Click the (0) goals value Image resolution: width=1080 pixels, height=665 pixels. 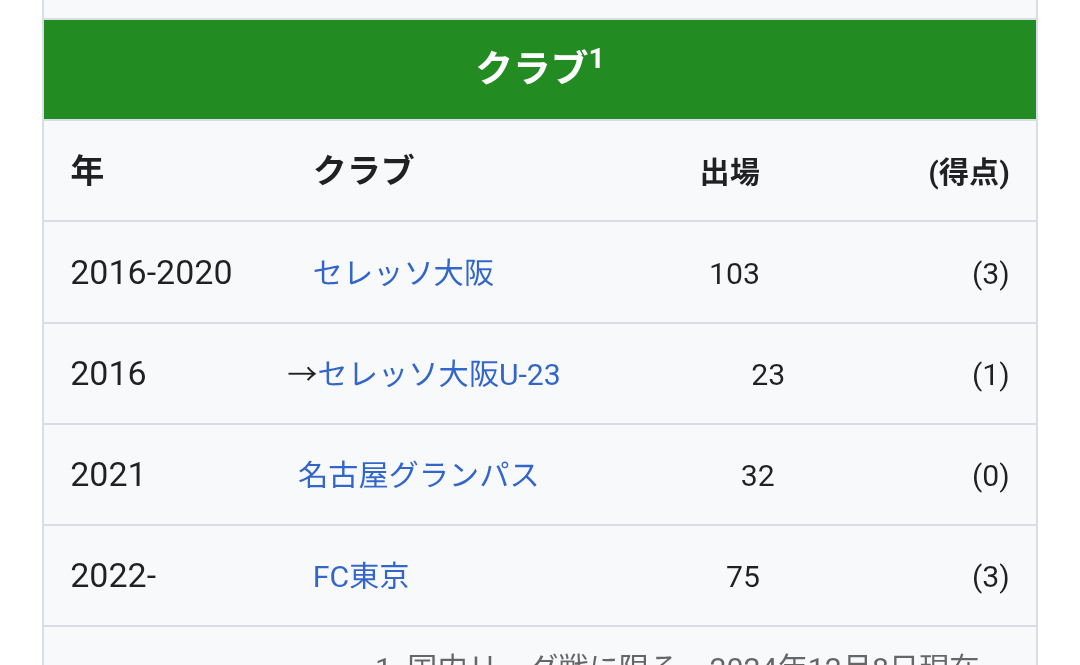[x=990, y=476]
